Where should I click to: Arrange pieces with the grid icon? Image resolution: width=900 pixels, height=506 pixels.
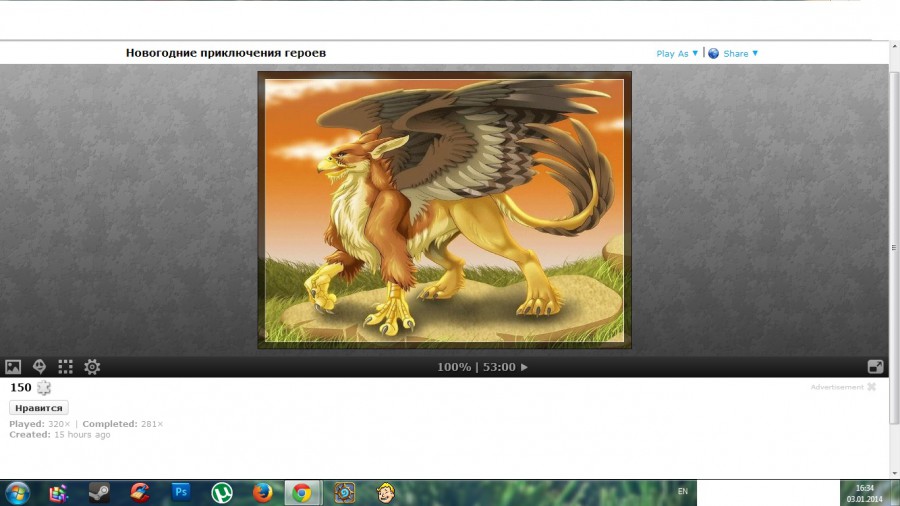pyautogui.click(x=65, y=367)
